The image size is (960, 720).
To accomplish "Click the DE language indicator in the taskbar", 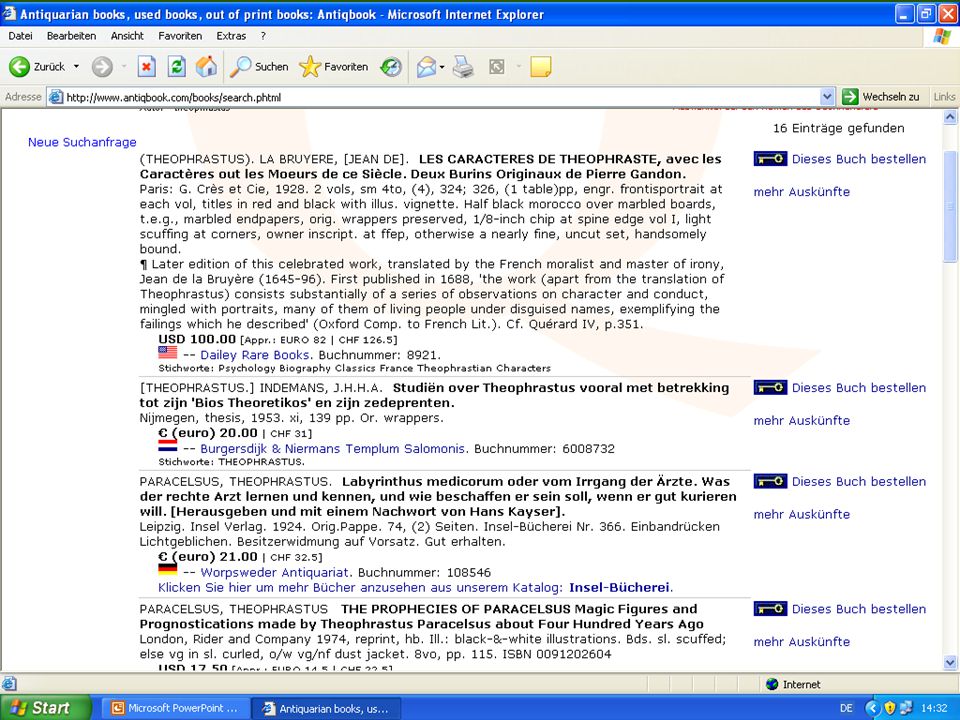I will coord(846,708).
